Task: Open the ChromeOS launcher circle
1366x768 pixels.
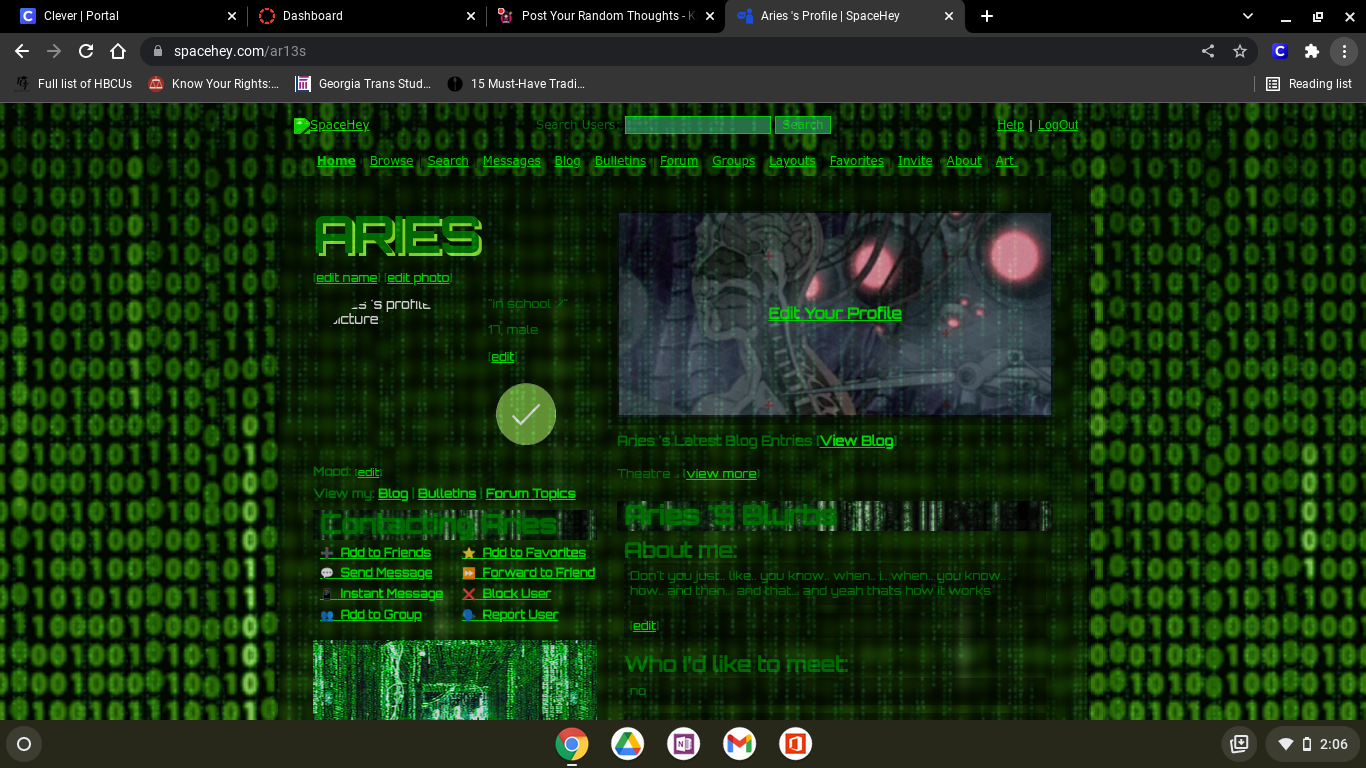Action: [24, 744]
